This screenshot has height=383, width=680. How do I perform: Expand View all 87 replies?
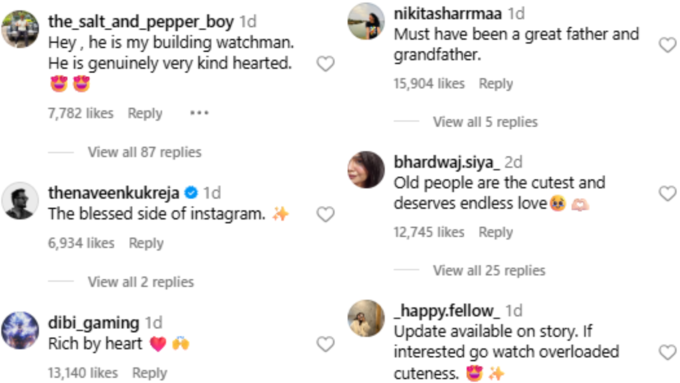click(144, 152)
